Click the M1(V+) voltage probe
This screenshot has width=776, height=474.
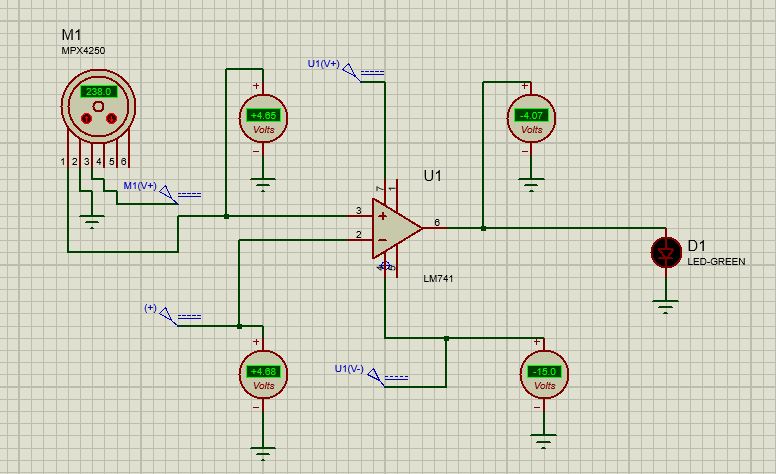point(169,194)
